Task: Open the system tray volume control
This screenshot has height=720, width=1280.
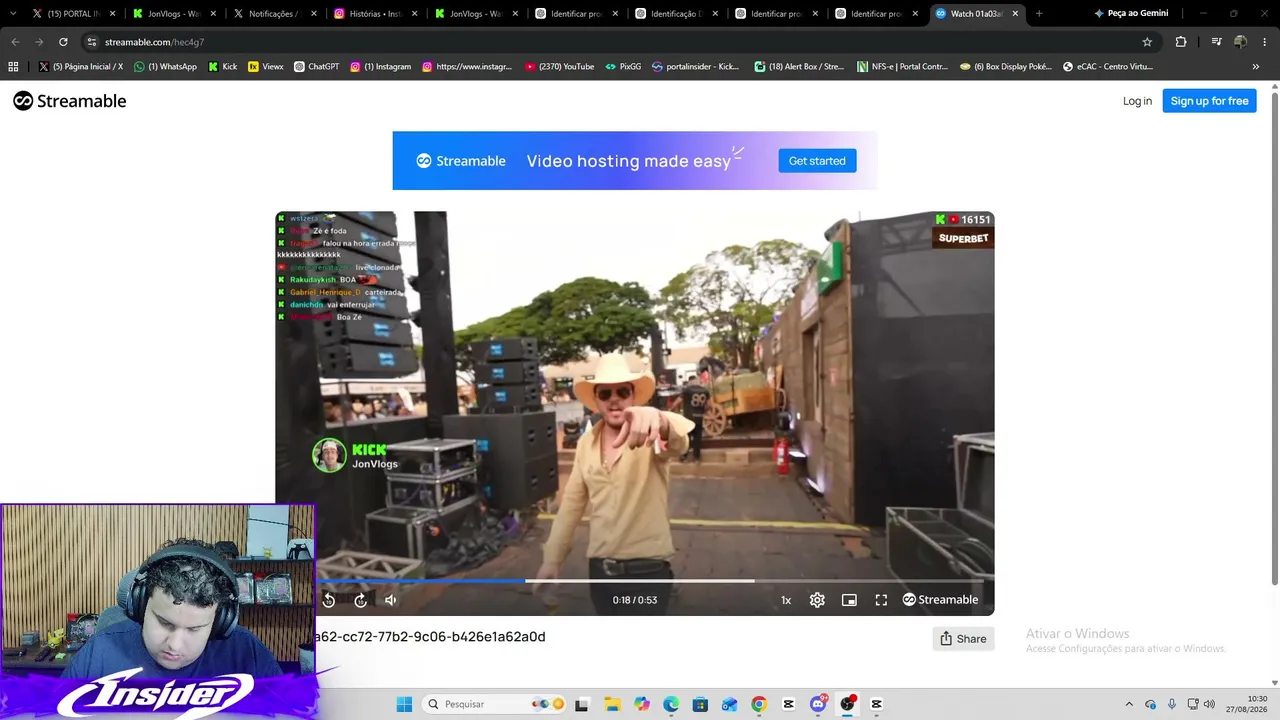Action: click(1209, 704)
